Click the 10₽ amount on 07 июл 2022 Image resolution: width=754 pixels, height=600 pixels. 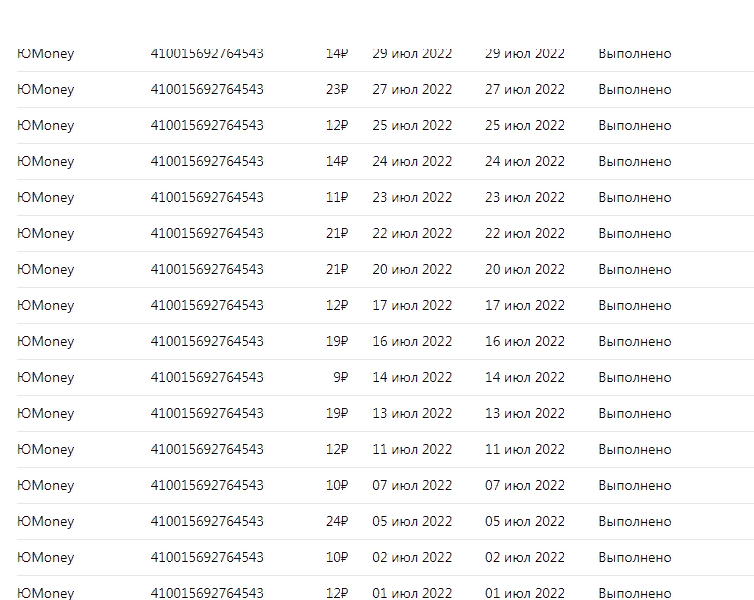(337, 485)
